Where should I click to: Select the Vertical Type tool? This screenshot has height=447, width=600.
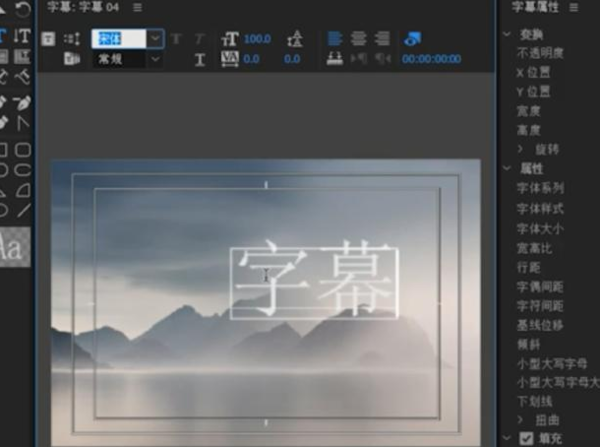(x=22, y=35)
